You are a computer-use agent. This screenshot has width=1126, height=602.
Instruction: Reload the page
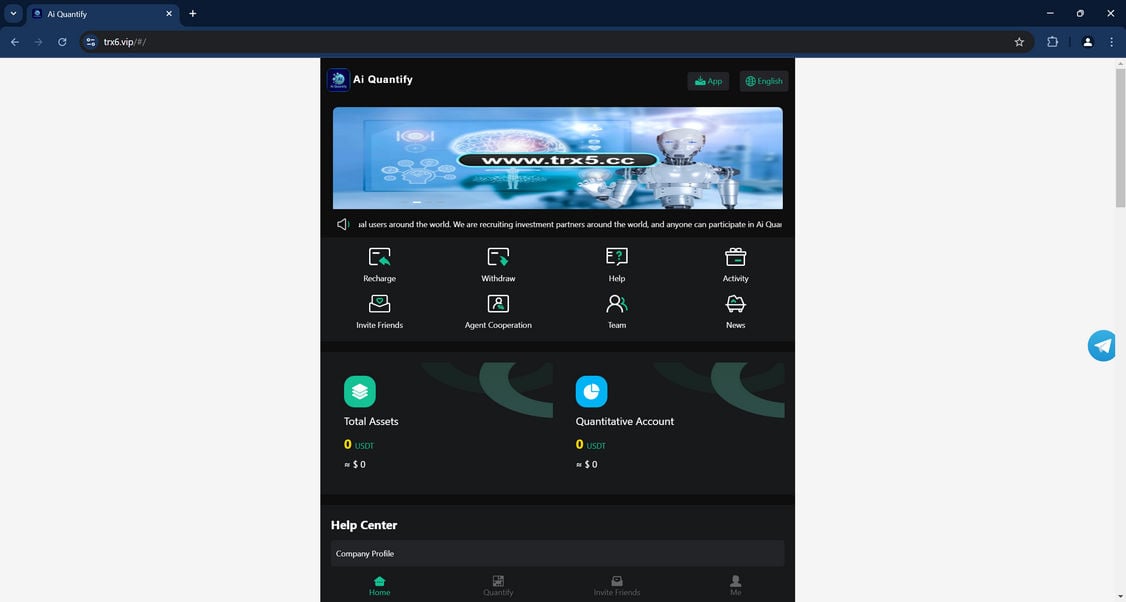pos(62,42)
